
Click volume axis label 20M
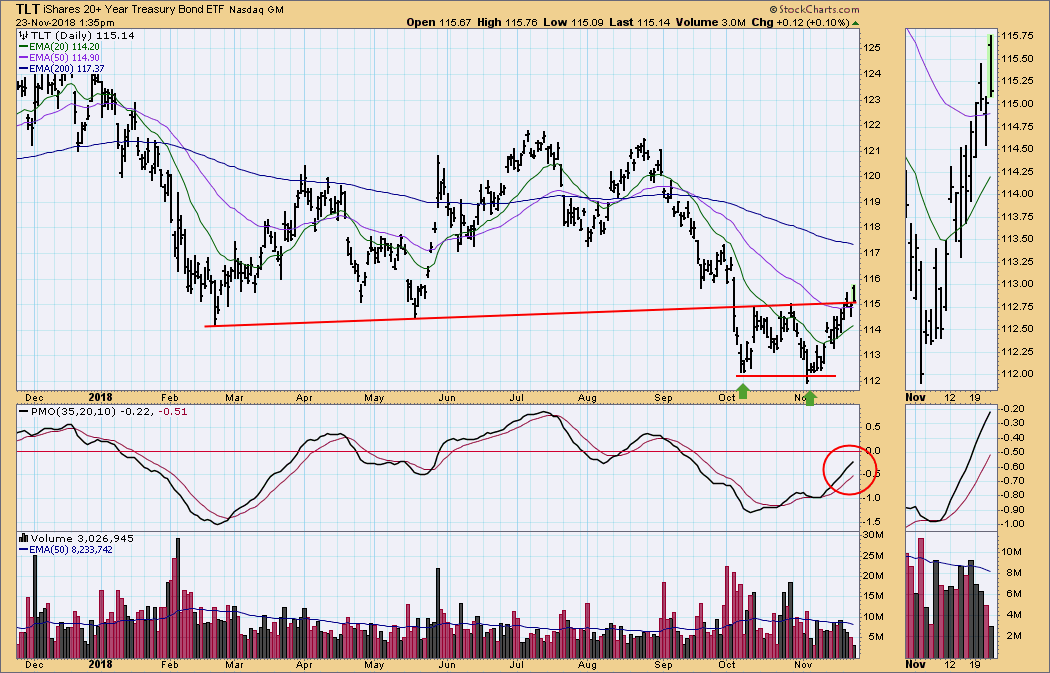click(873, 576)
